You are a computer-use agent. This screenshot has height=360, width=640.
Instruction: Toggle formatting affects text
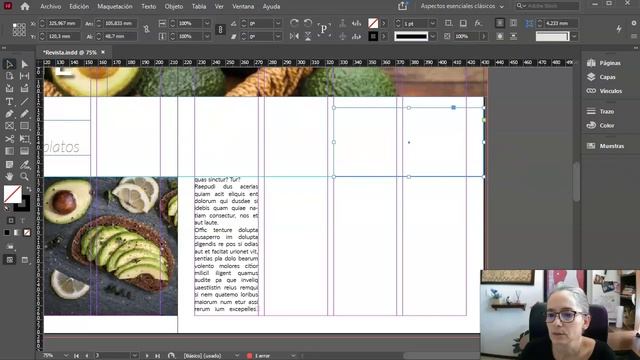[23, 220]
